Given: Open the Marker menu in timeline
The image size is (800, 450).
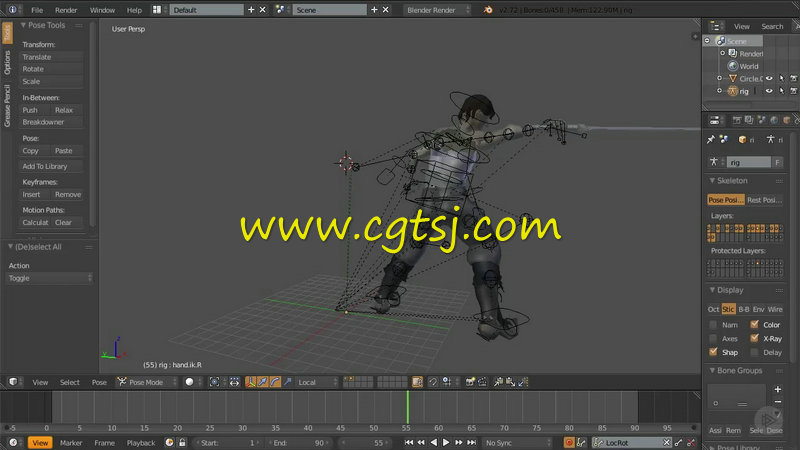Looking at the screenshot, I should pos(71,442).
